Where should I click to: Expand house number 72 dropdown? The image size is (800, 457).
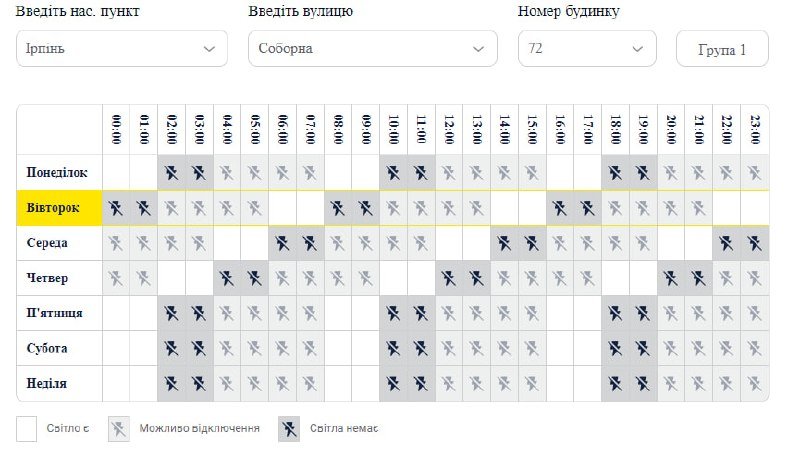(x=587, y=48)
